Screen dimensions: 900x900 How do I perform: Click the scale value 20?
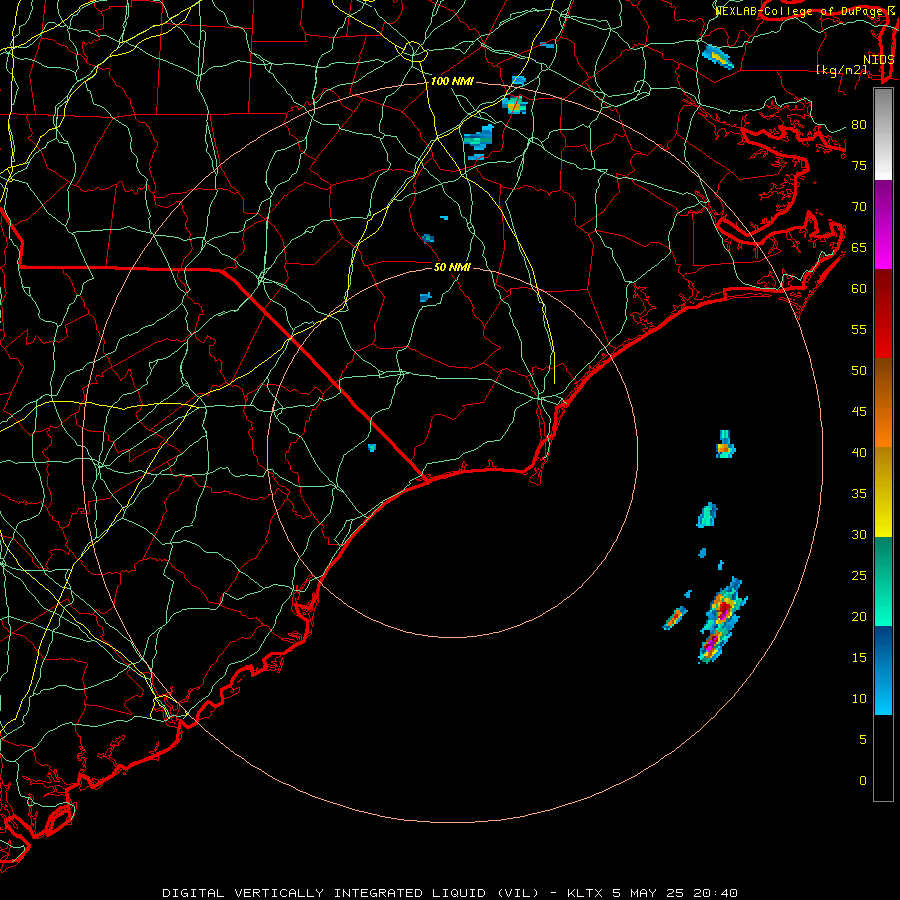859,616
